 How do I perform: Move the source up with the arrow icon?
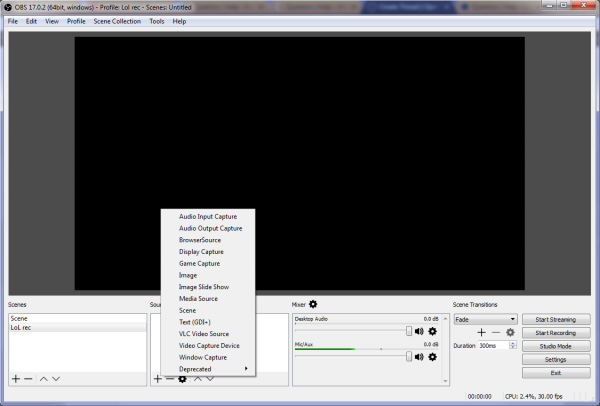(197, 379)
